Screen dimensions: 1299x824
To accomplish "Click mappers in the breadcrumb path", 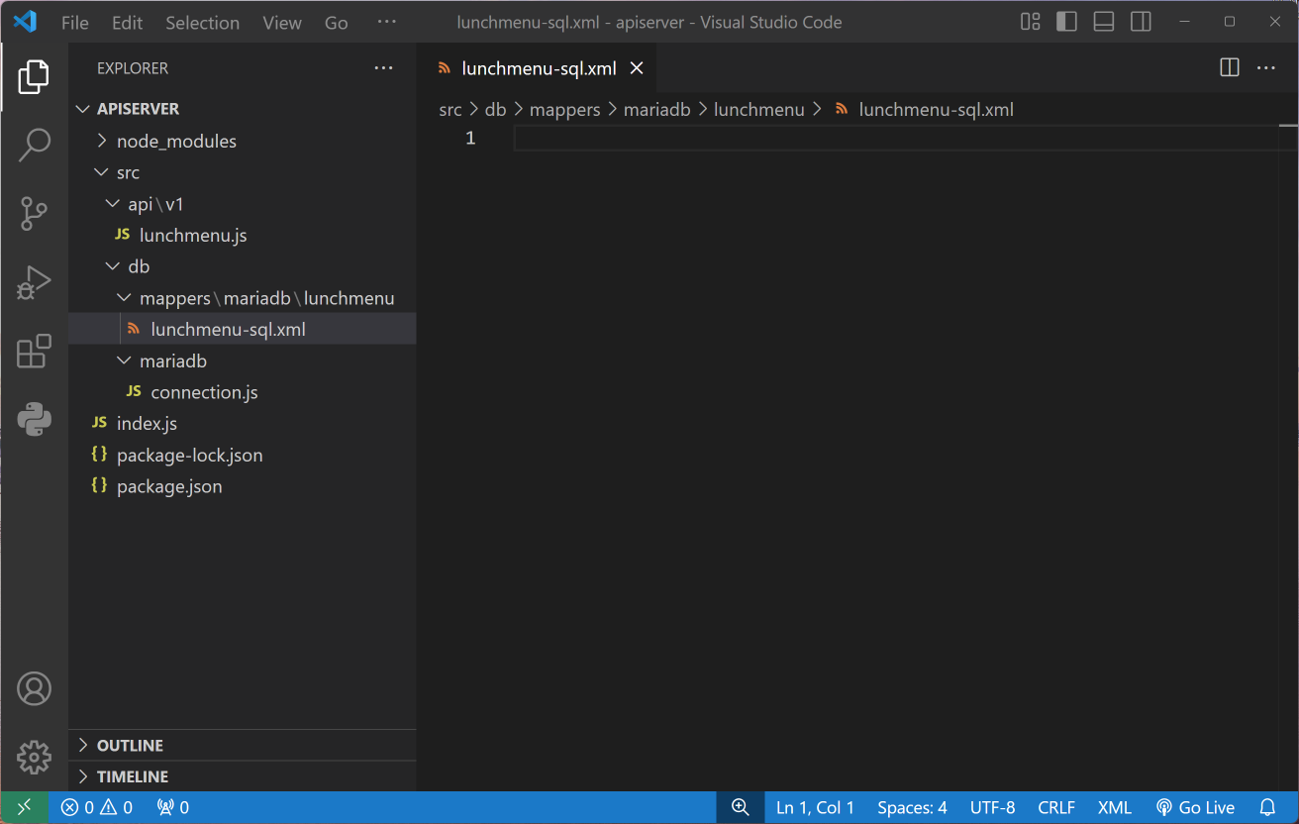I will click(x=564, y=110).
